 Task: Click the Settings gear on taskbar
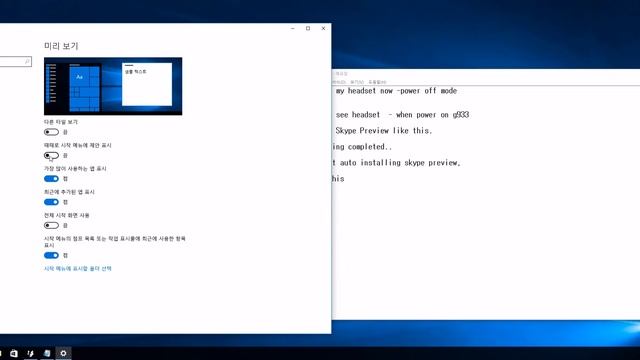tap(63, 353)
